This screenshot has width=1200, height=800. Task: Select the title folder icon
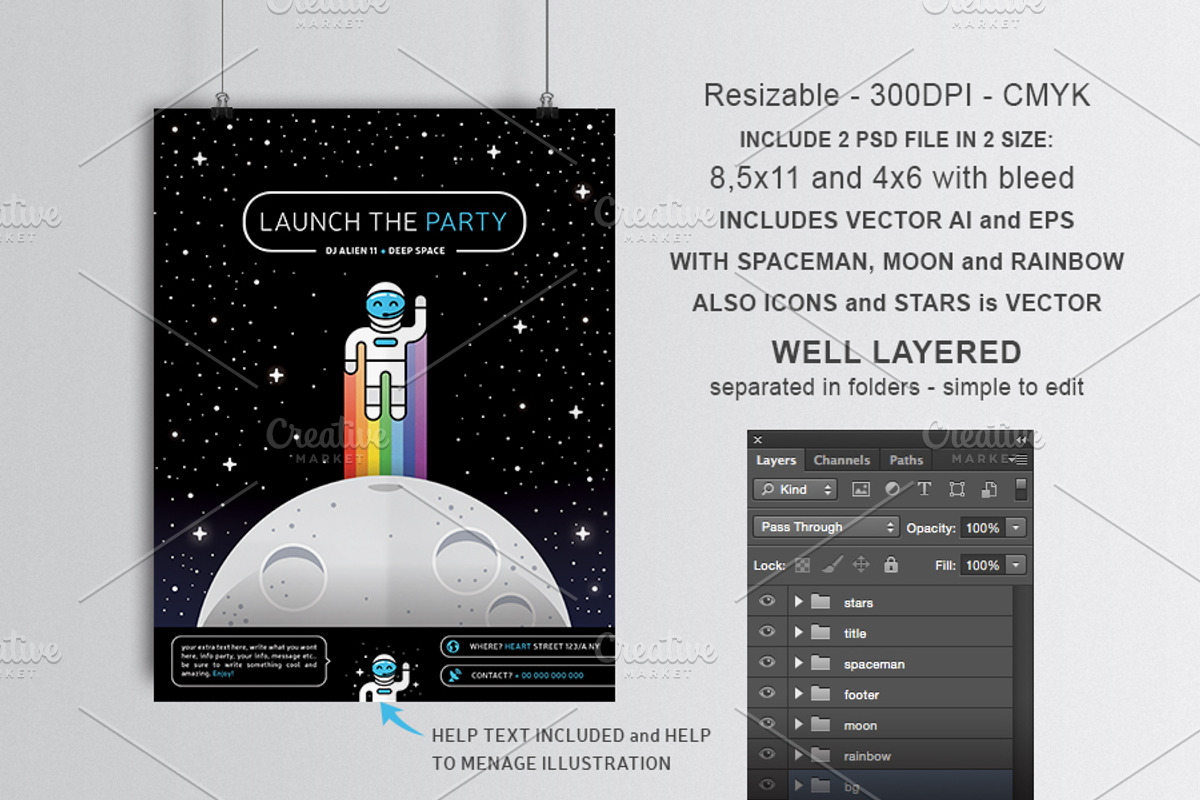coord(821,632)
